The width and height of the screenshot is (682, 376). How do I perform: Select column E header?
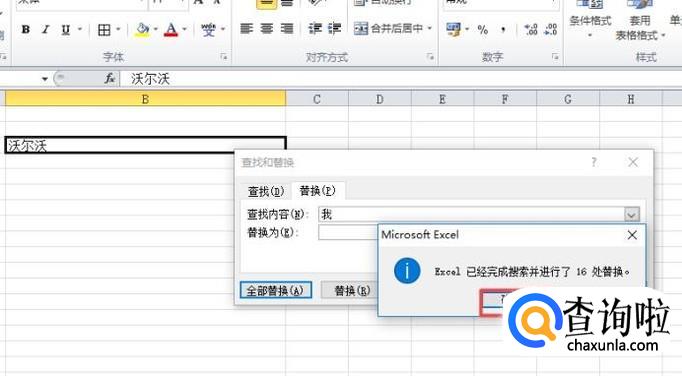442,99
